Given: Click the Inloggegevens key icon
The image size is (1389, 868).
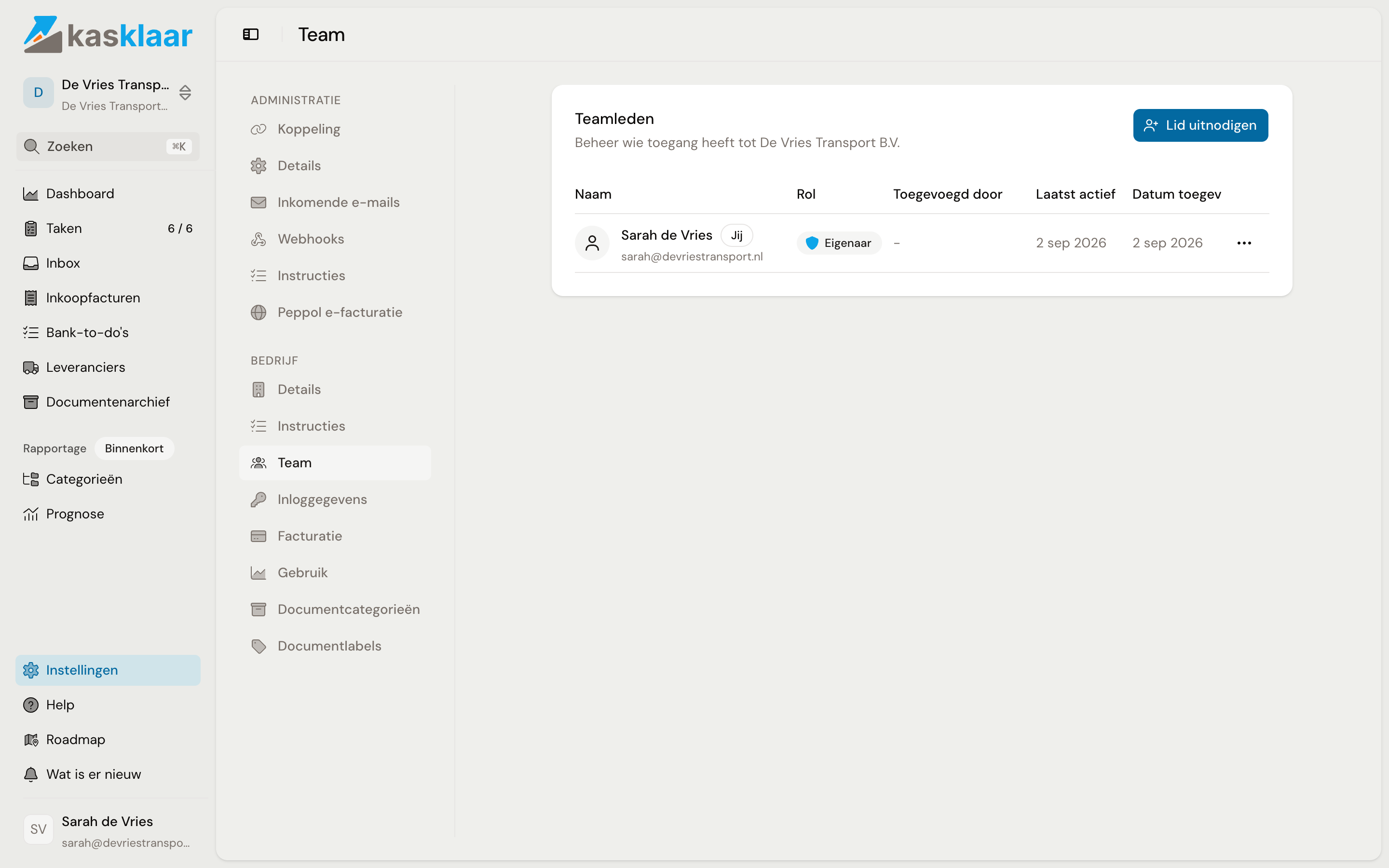Looking at the screenshot, I should tap(259, 500).
